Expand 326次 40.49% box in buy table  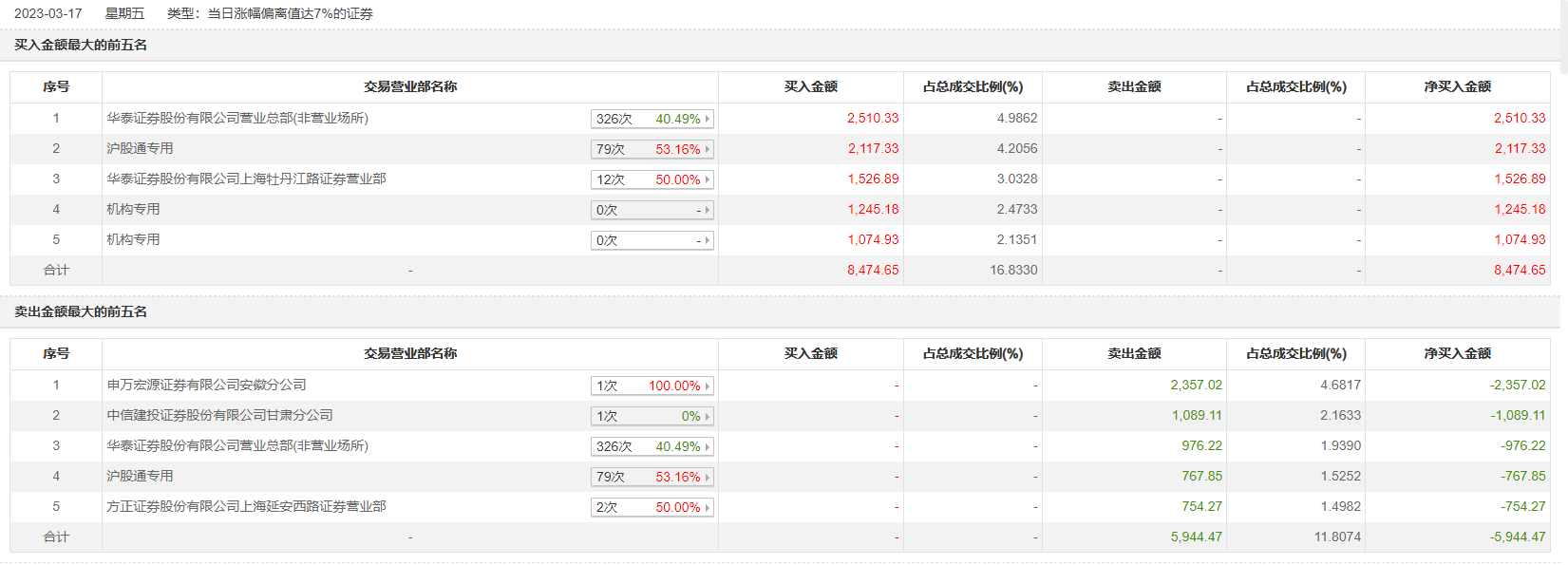point(652,119)
